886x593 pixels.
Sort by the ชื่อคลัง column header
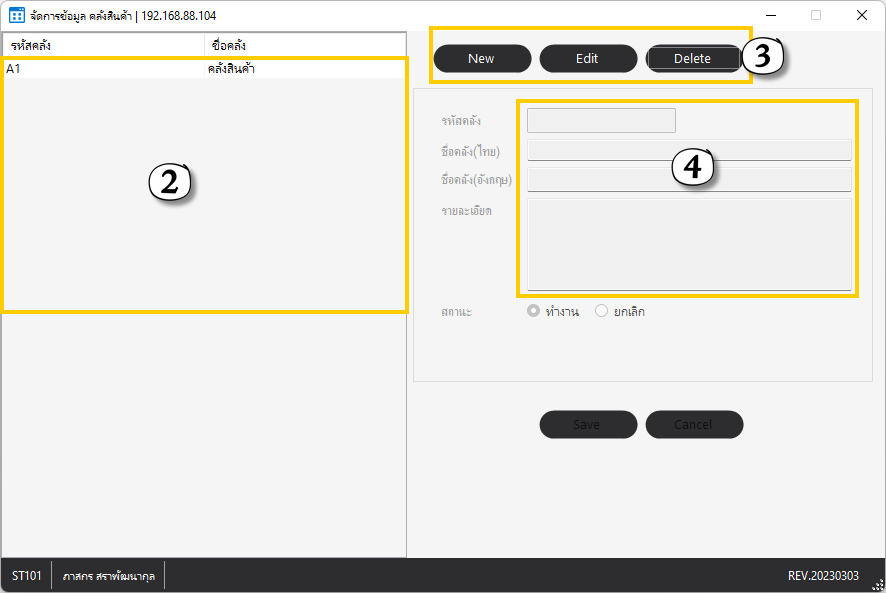(304, 46)
